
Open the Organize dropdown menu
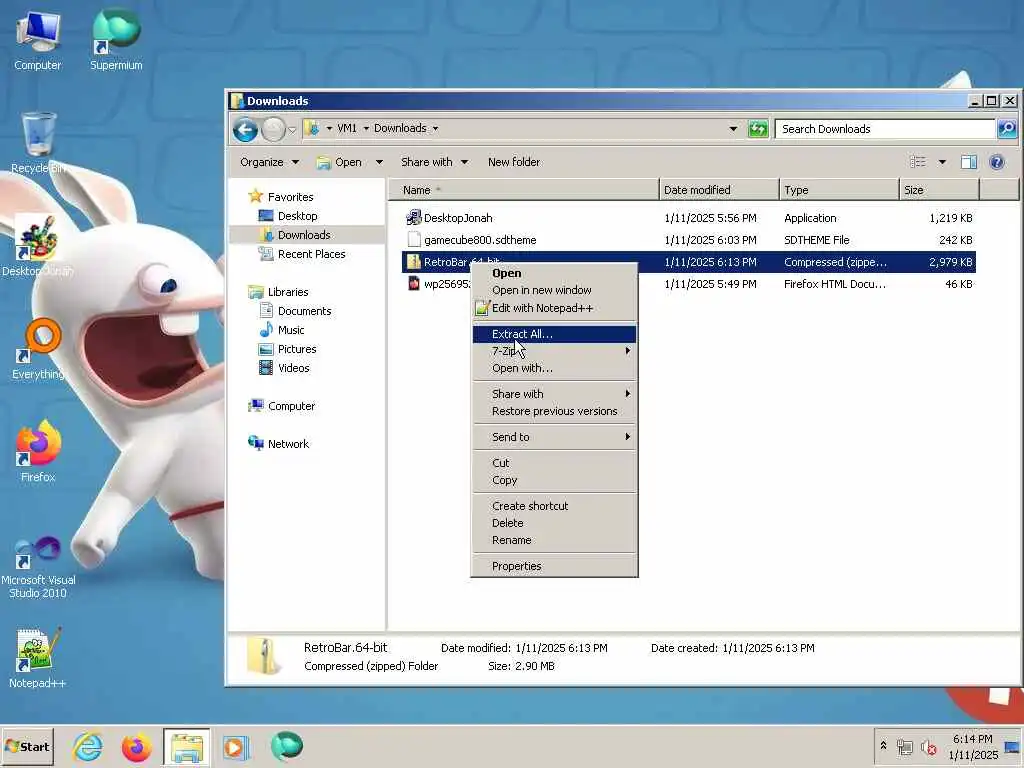click(x=269, y=162)
